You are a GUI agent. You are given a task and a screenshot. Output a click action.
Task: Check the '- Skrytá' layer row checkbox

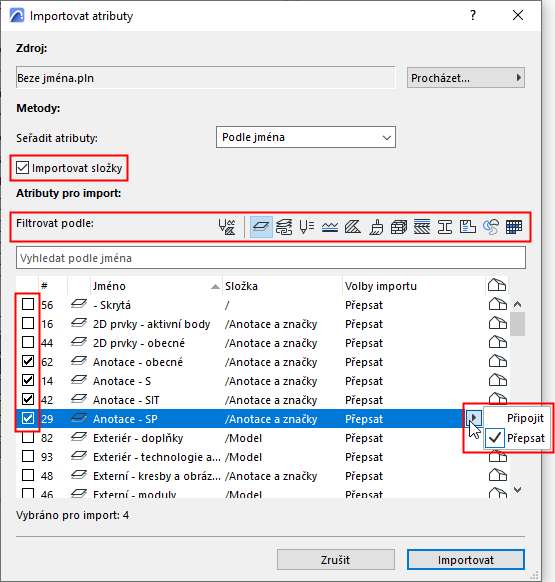tap(28, 304)
